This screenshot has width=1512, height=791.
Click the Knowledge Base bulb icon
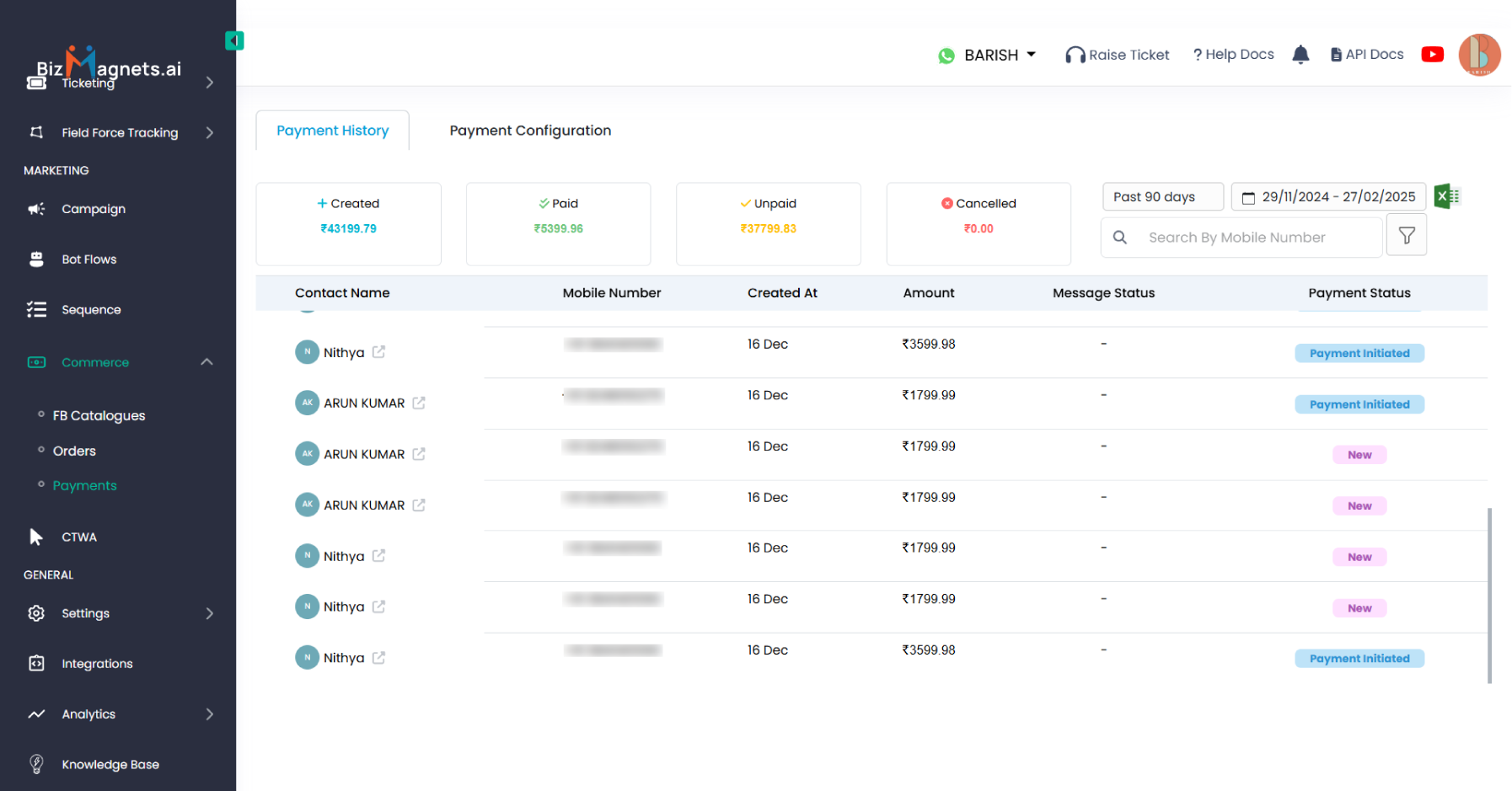(36, 764)
